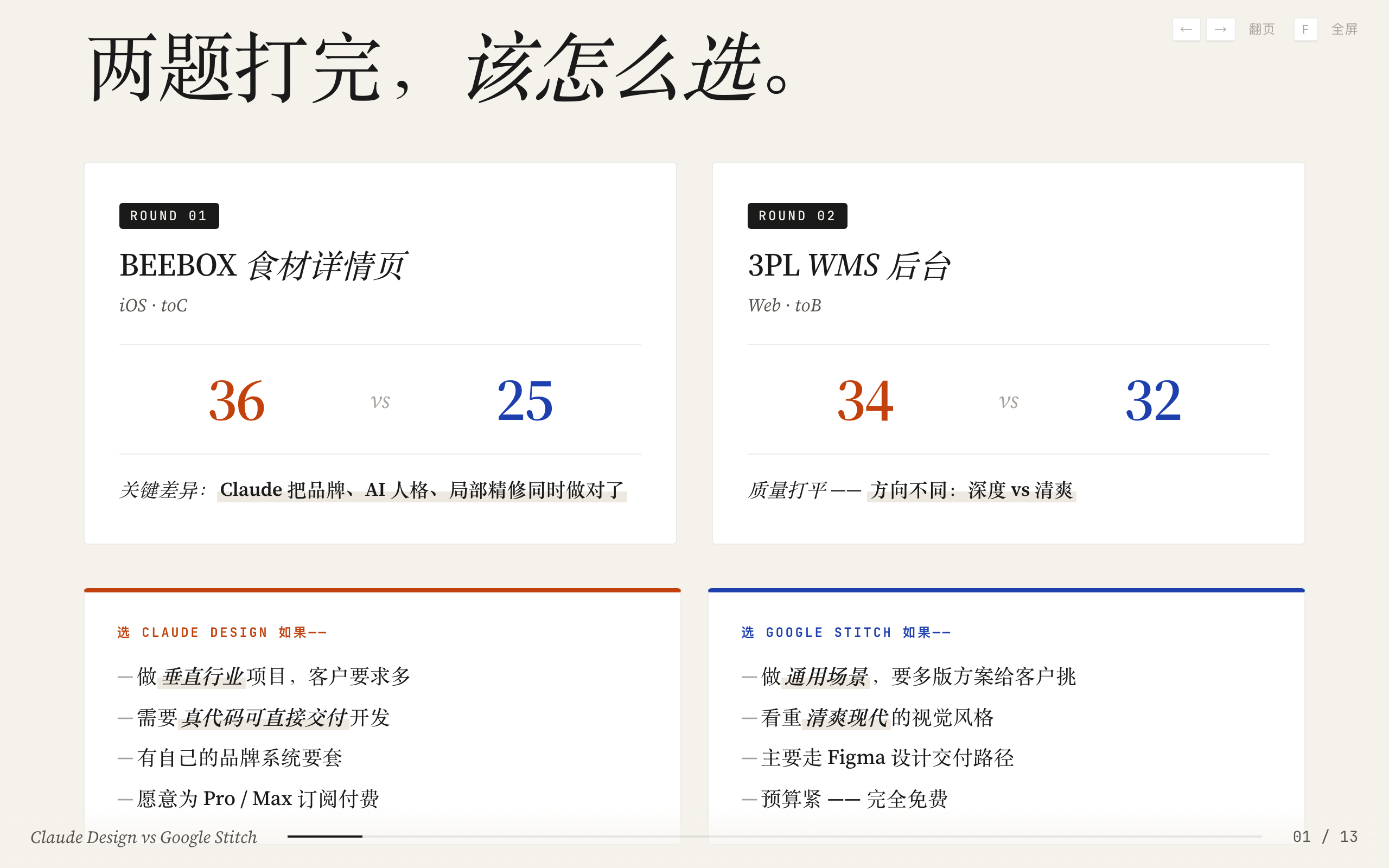1389x868 pixels.
Task: Click the Web · toB subtitle
Action: [x=784, y=305]
